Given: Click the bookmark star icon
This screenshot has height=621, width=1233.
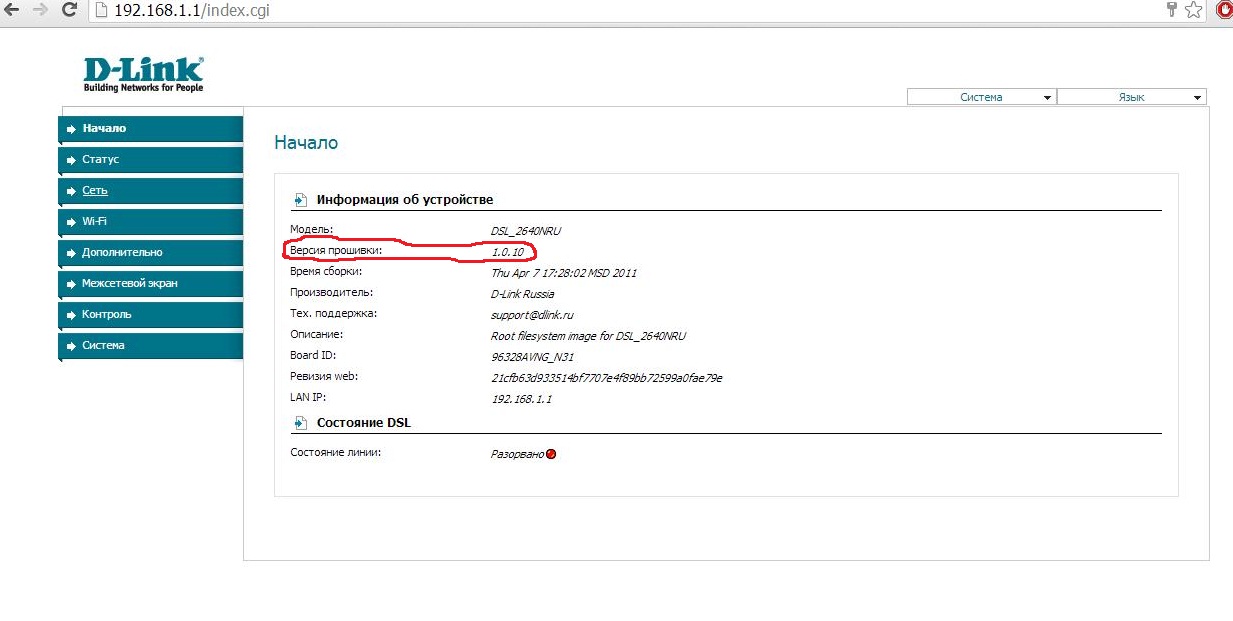Looking at the screenshot, I should pos(1193,10).
